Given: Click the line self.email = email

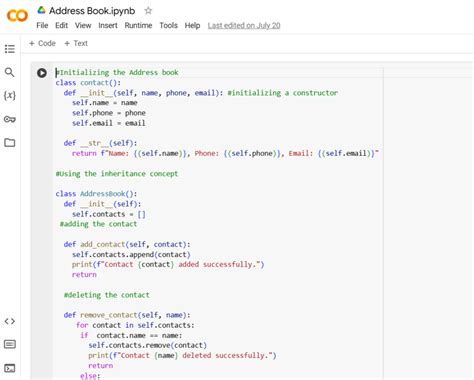Looking at the screenshot, I should pyautogui.click(x=109, y=123).
